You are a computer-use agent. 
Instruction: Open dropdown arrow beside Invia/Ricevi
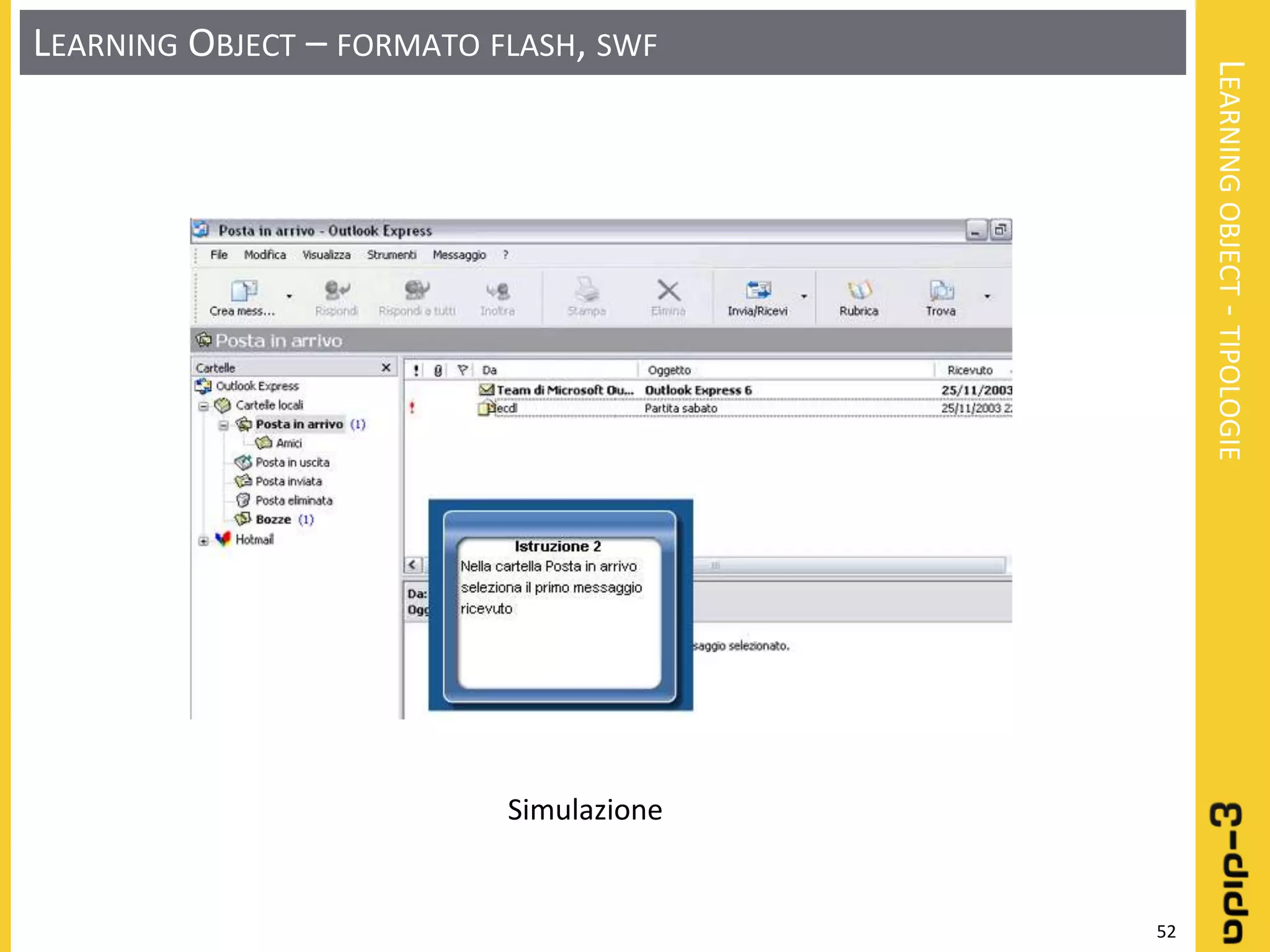(x=804, y=296)
